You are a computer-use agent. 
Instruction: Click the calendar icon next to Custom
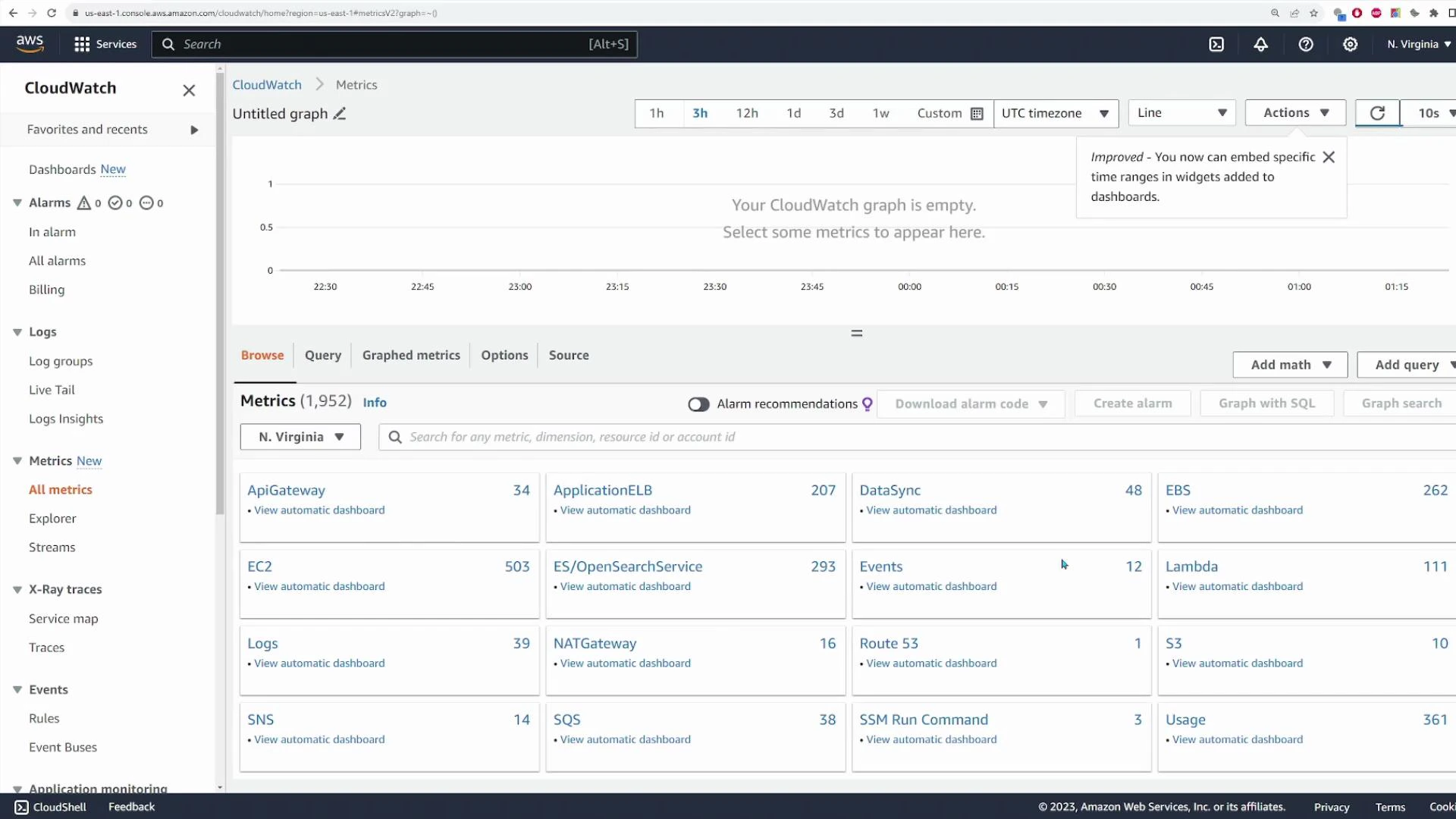(977, 113)
